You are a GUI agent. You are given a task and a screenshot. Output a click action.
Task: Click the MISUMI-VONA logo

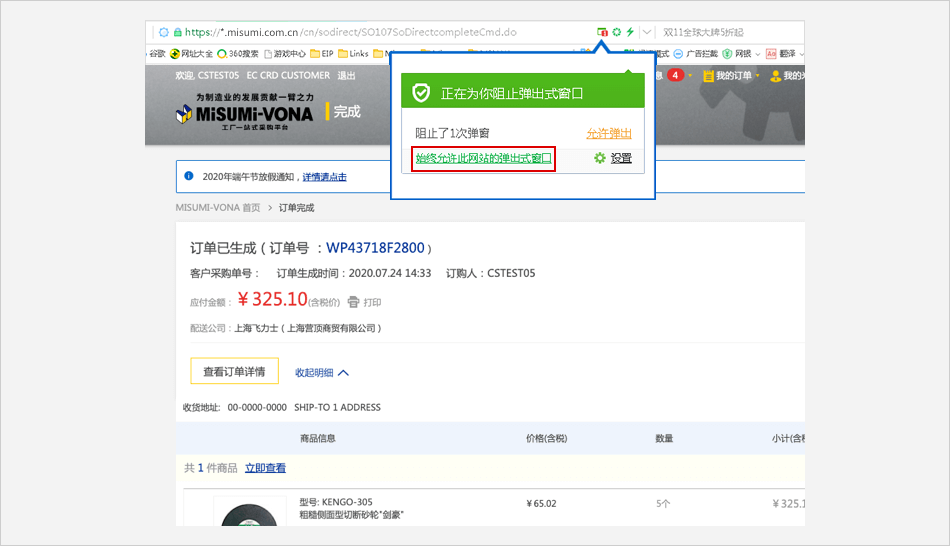245,112
